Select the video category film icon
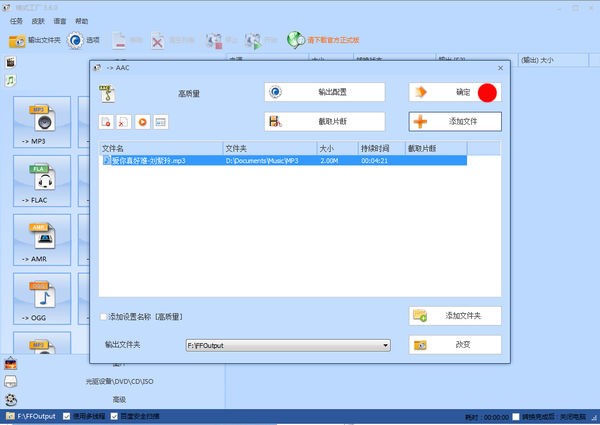The image size is (600, 425). coord(11,62)
